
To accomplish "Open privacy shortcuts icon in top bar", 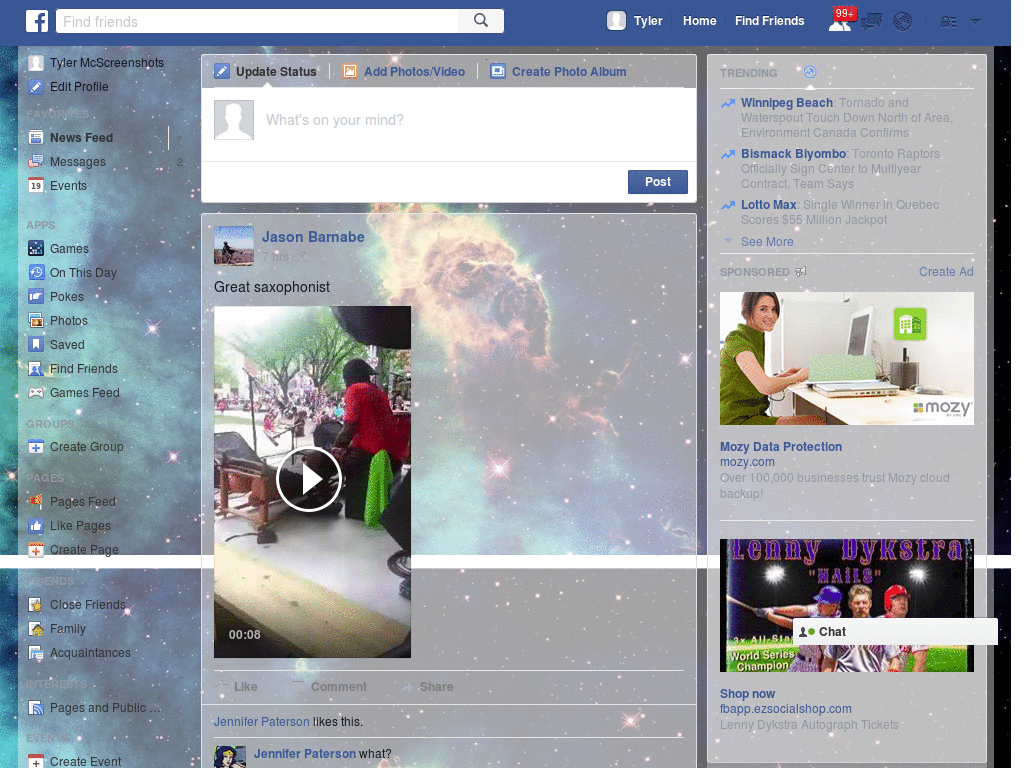I will coord(948,22).
